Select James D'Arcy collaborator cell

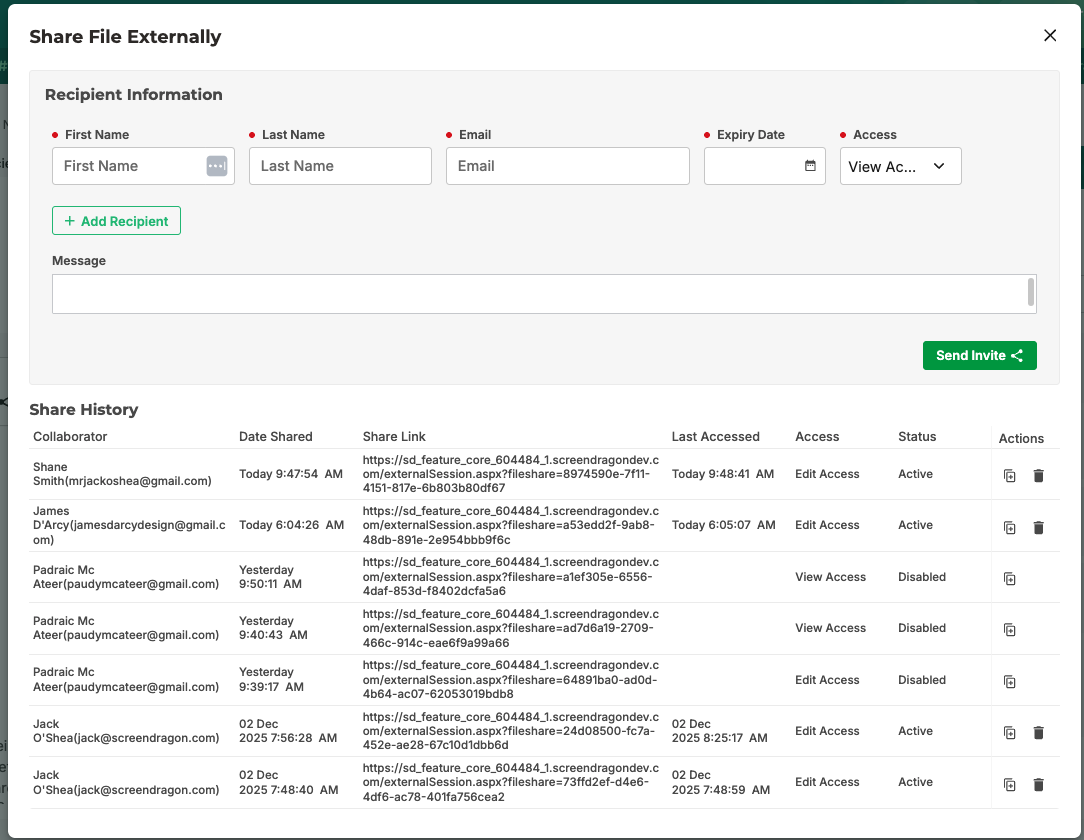pyautogui.click(x=129, y=525)
